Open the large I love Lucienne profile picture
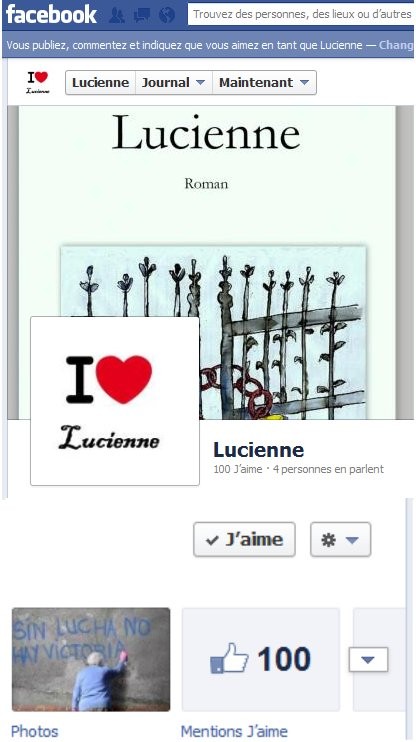This screenshot has width=416, height=742. click(115, 401)
